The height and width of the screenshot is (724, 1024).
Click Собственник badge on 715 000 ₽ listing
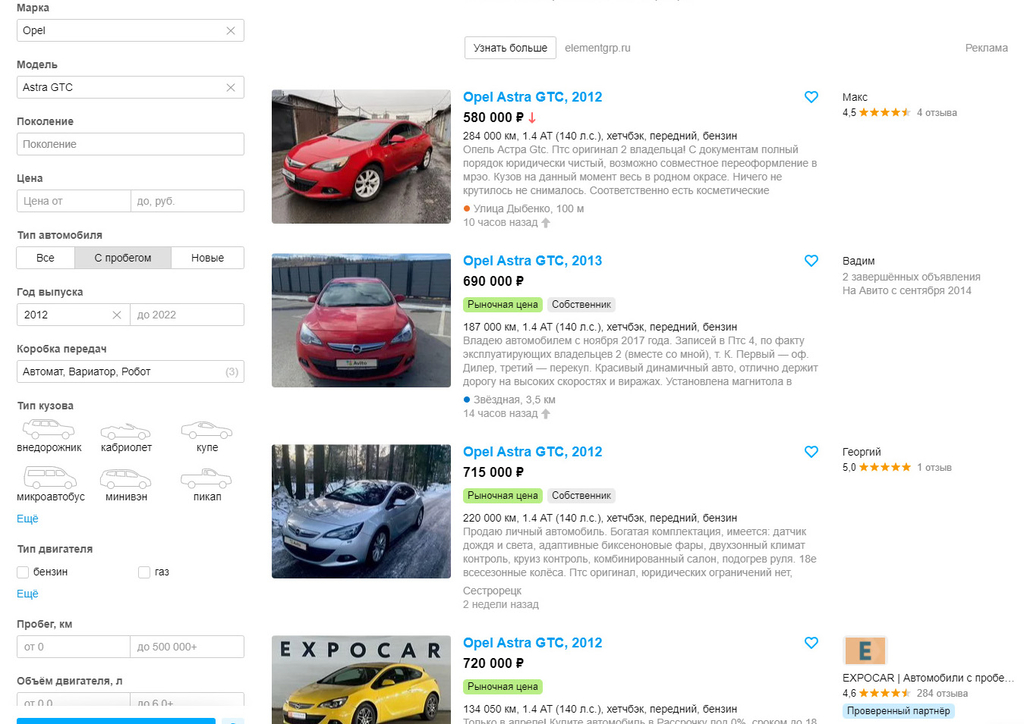(581, 496)
